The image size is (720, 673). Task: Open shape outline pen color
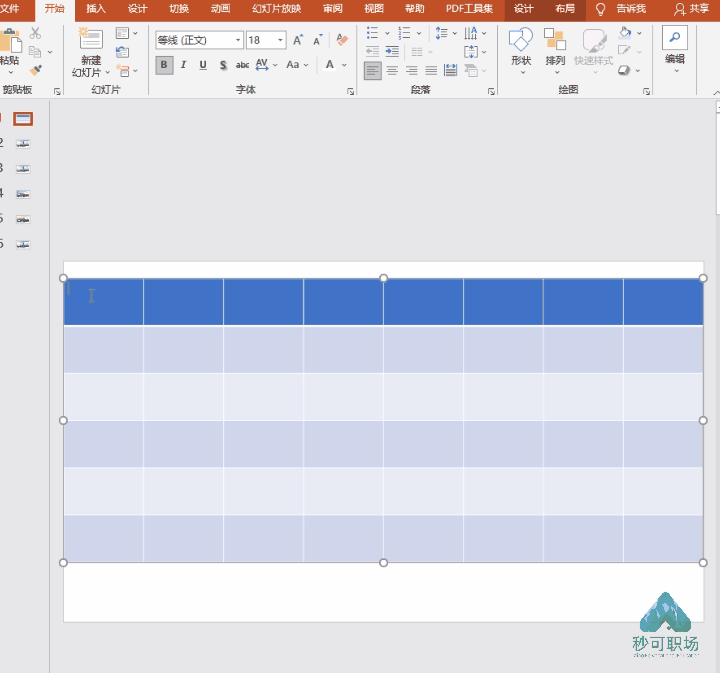(624, 50)
